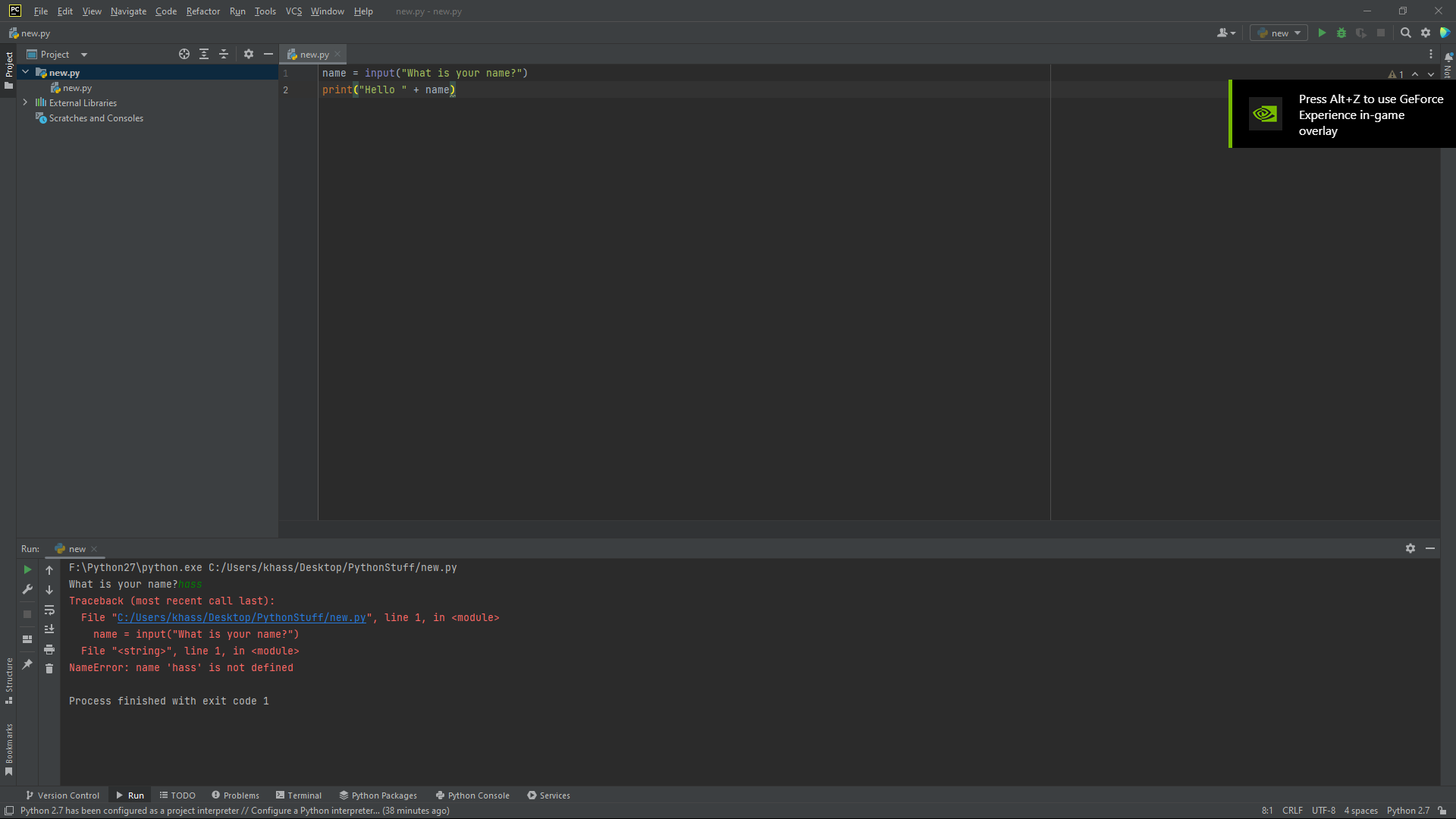This screenshot has height=819, width=1456.
Task: Run the 'new' configuration with the green play icon
Action: click(1322, 33)
